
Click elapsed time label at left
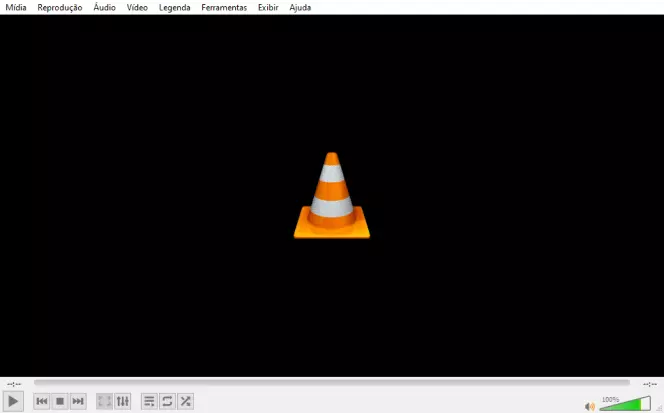click(14, 384)
